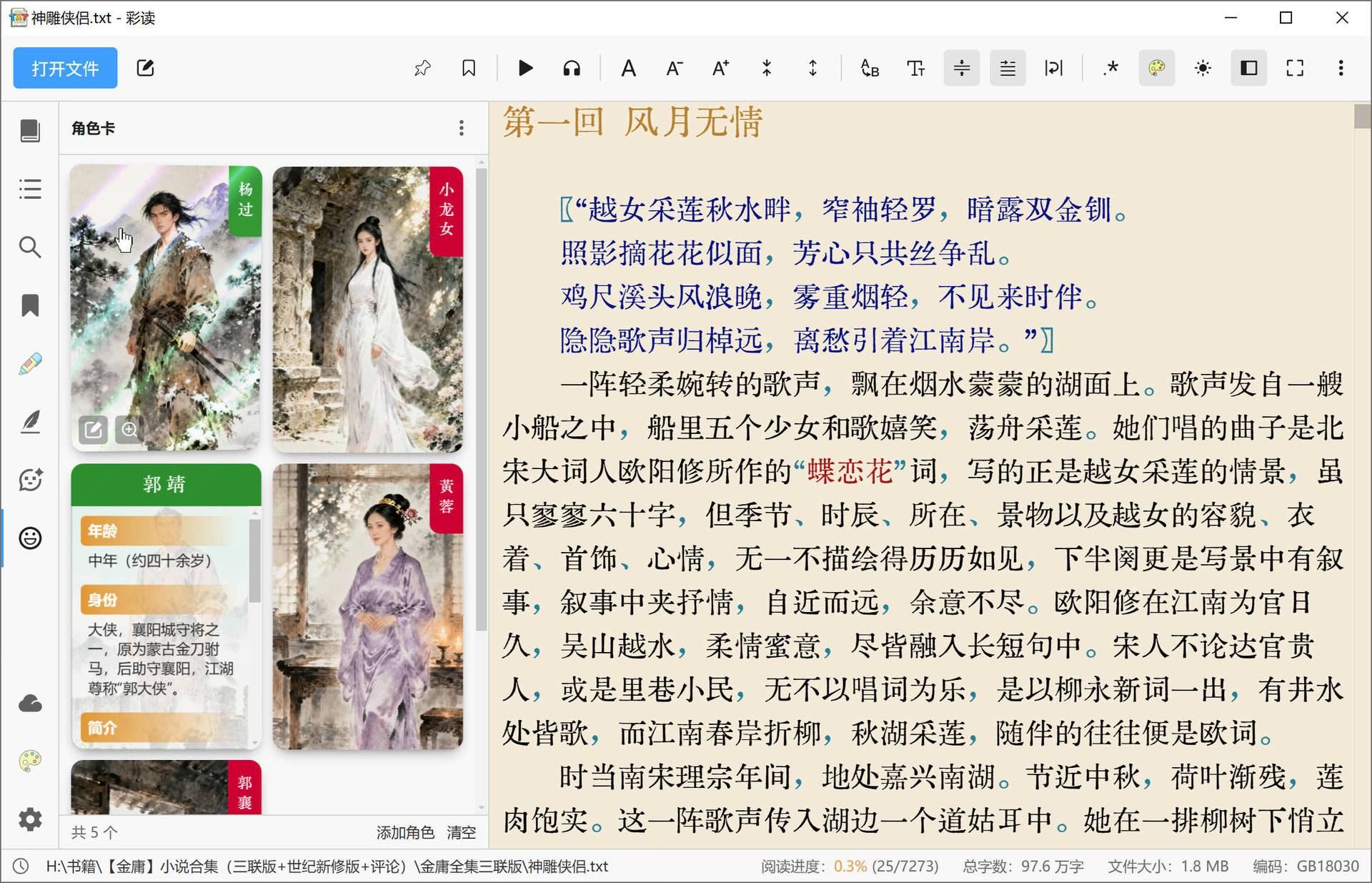
Task: Start read-aloud with headphones icon
Action: (572, 68)
